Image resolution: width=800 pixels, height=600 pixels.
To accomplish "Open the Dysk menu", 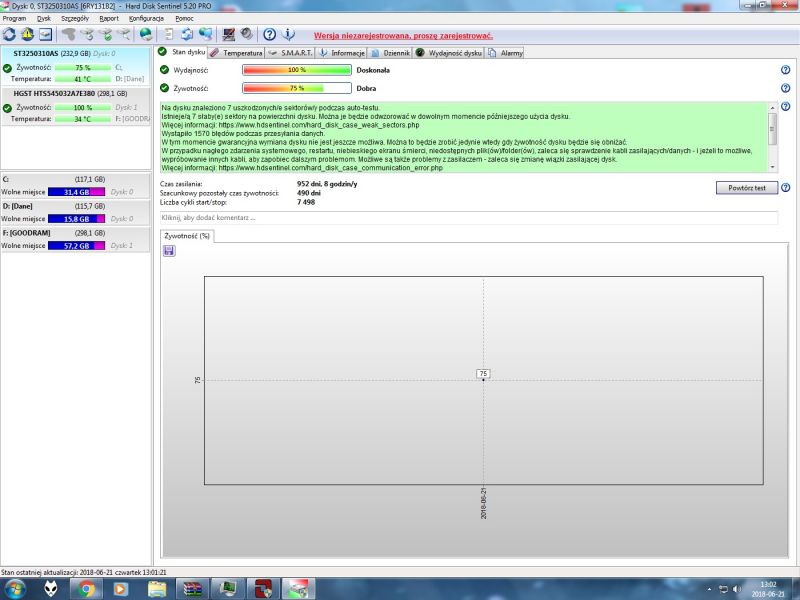I will pos(44,18).
